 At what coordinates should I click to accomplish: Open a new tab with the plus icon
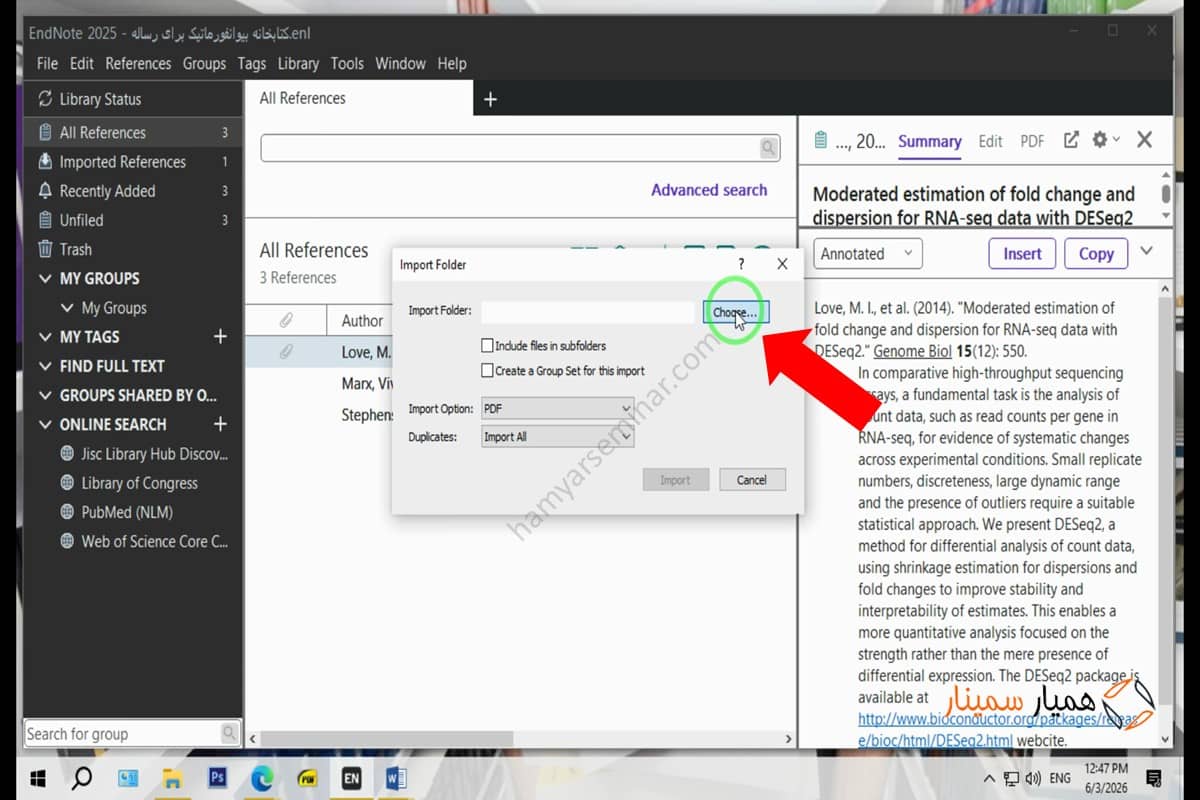pyautogui.click(x=490, y=99)
